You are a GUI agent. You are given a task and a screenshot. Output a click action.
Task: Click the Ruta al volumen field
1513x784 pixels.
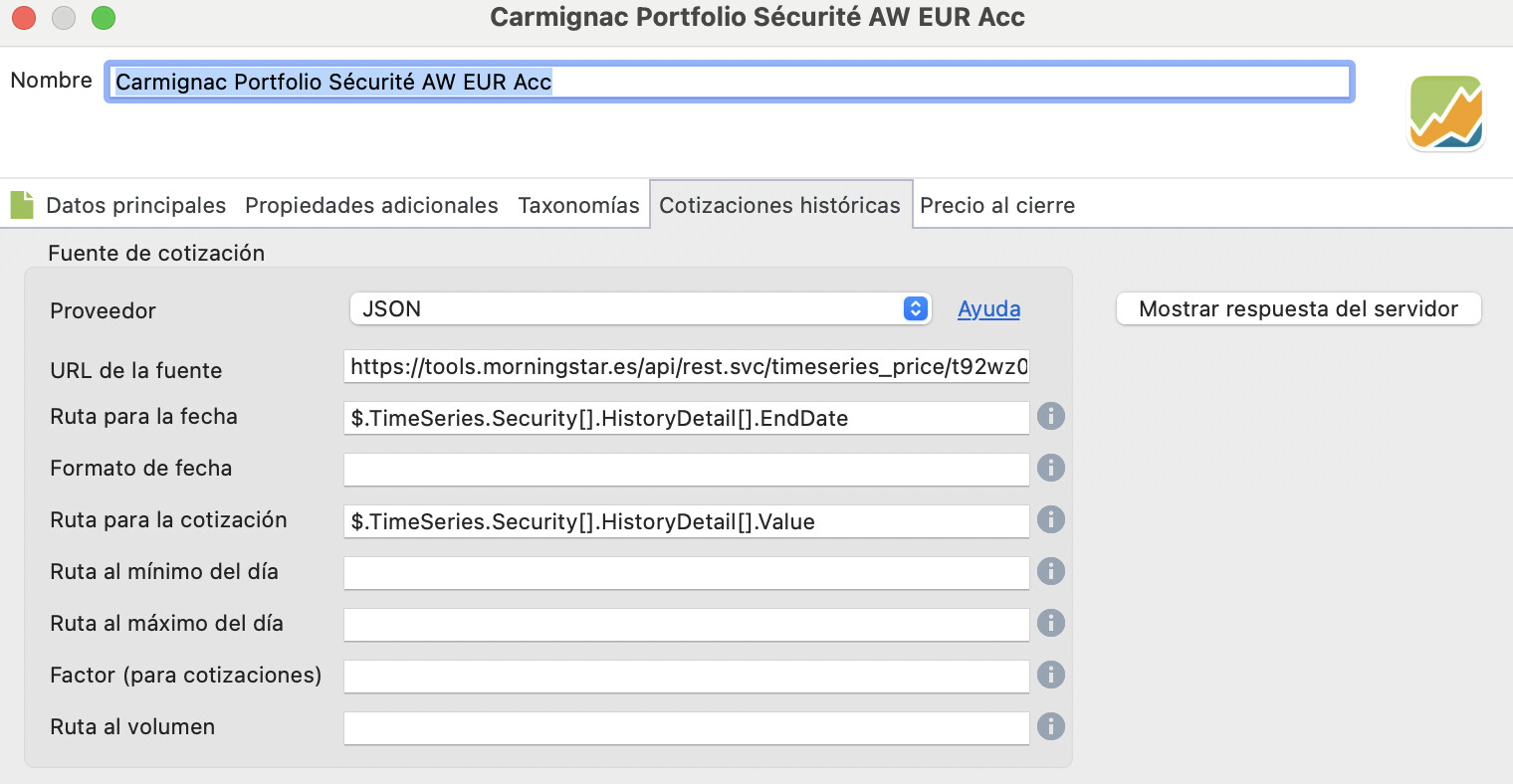(x=686, y=728)
